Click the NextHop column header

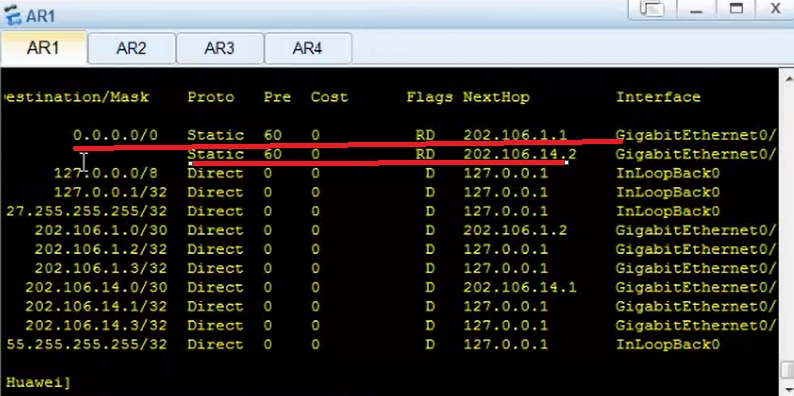tap(496, 97)
